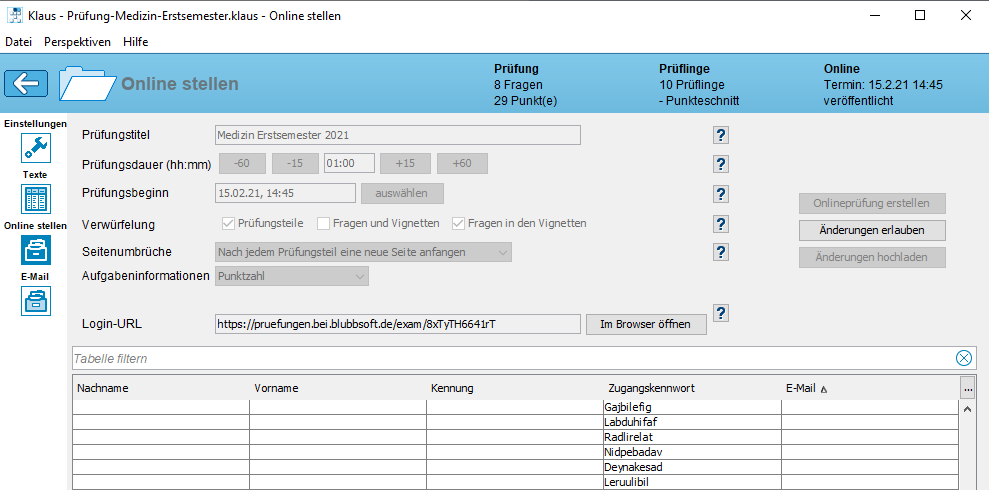Open the Texte sidebar icon
The width and height of the screenshot is (989, 490).
(x=36, y=199)
